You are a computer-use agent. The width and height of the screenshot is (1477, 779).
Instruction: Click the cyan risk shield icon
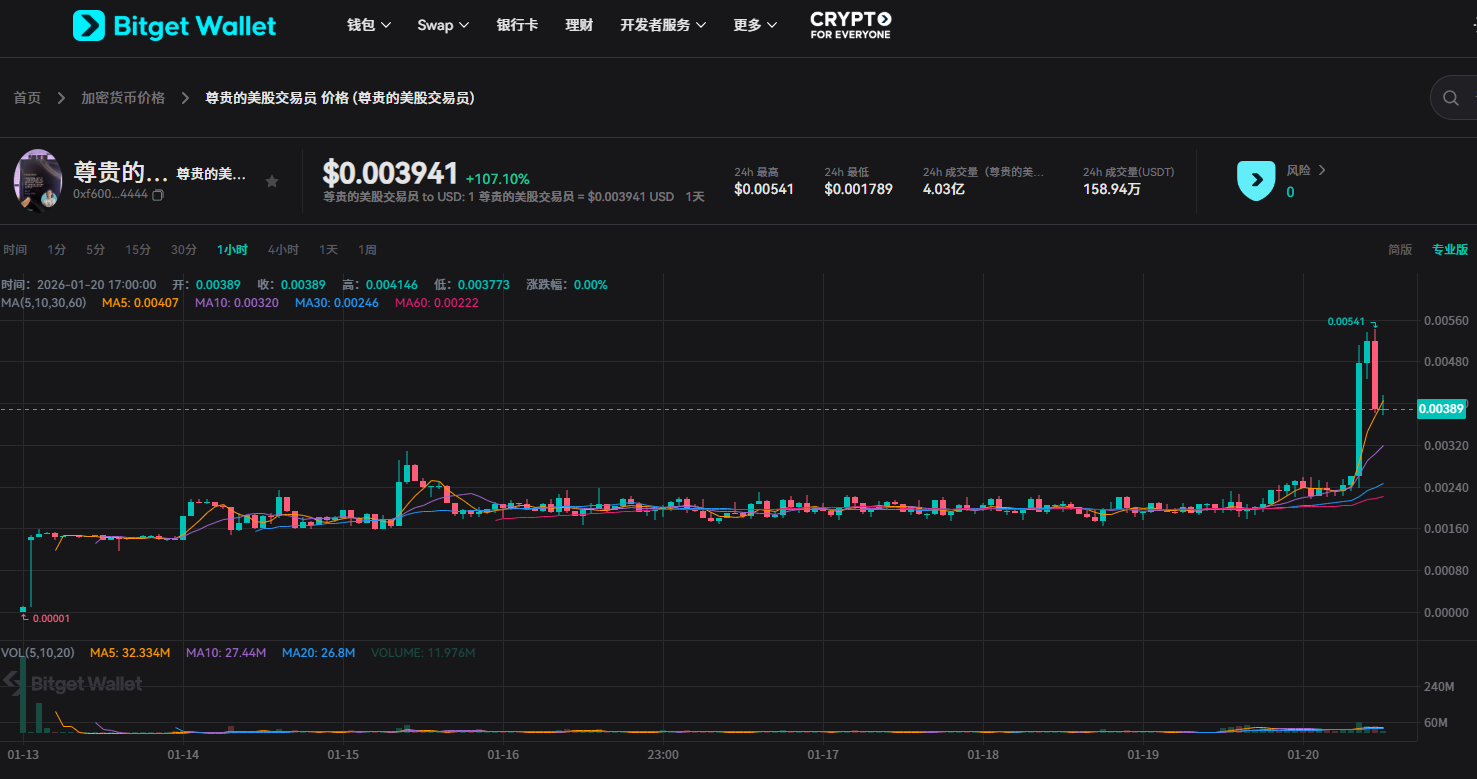click(x=1256, y=181)
